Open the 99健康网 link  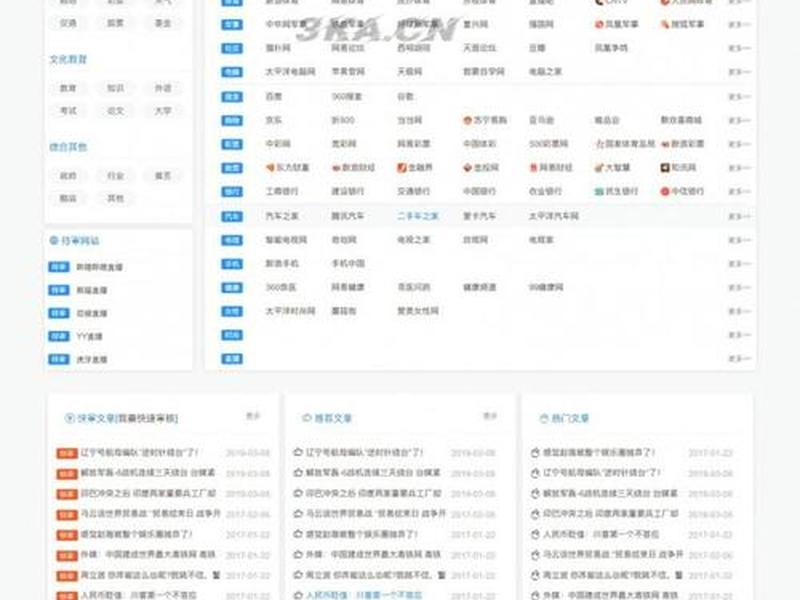[x=546, y=287]
